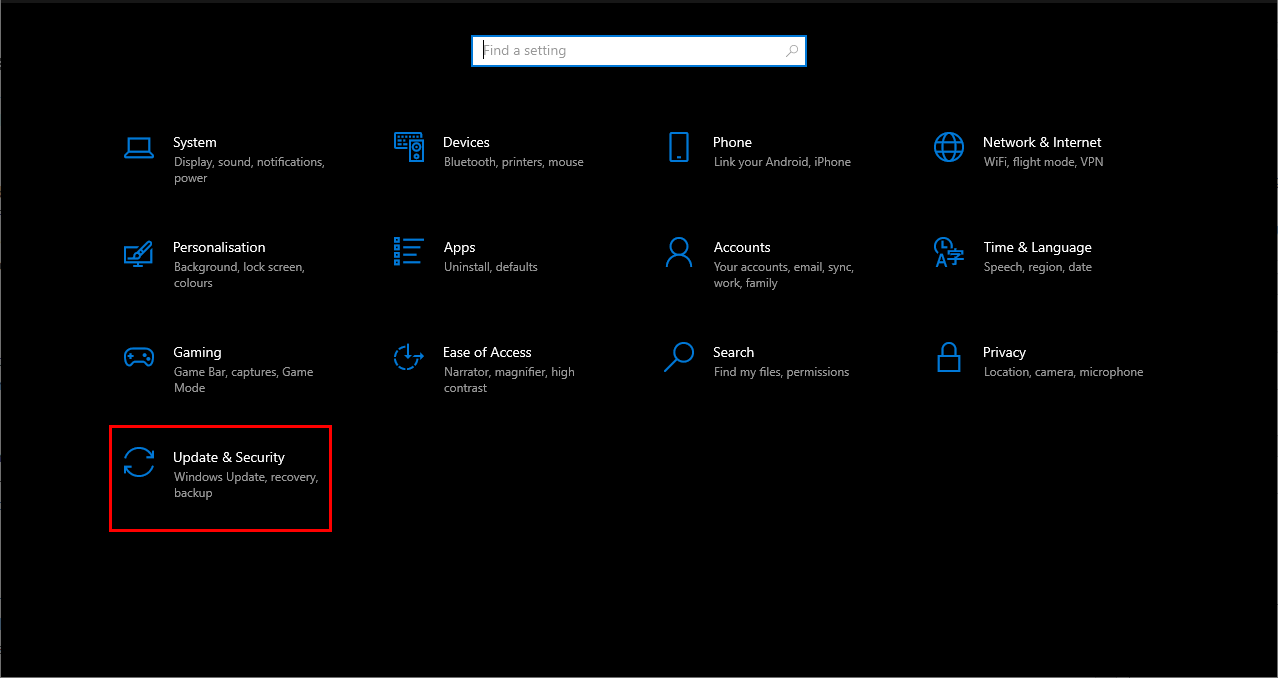Click 'Location, camera, microphone' text
This screenshot has height=678, width=1278.
click(1064, 372)
